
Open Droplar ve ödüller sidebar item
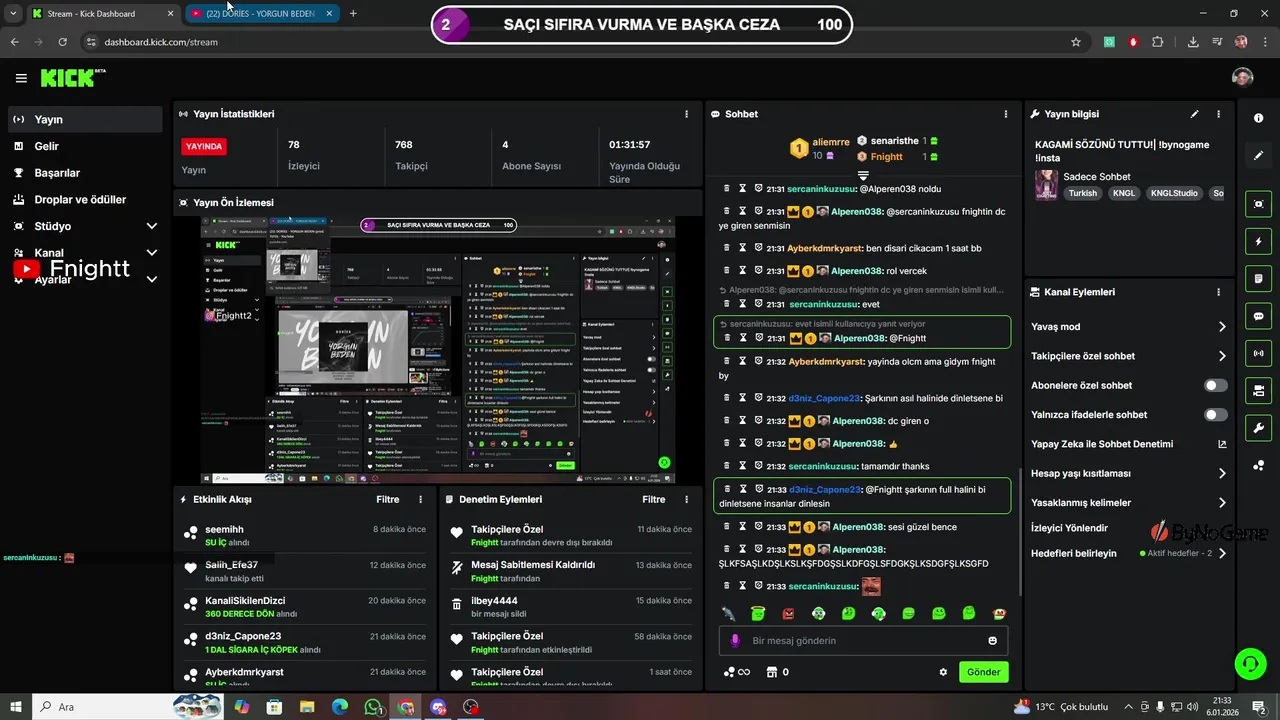[x=85, y=199]
